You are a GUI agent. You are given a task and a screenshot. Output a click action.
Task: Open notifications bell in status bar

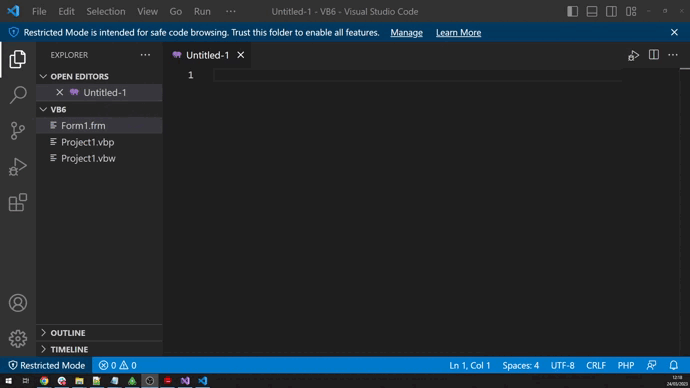pyautogui.click(x=674, y=365)
